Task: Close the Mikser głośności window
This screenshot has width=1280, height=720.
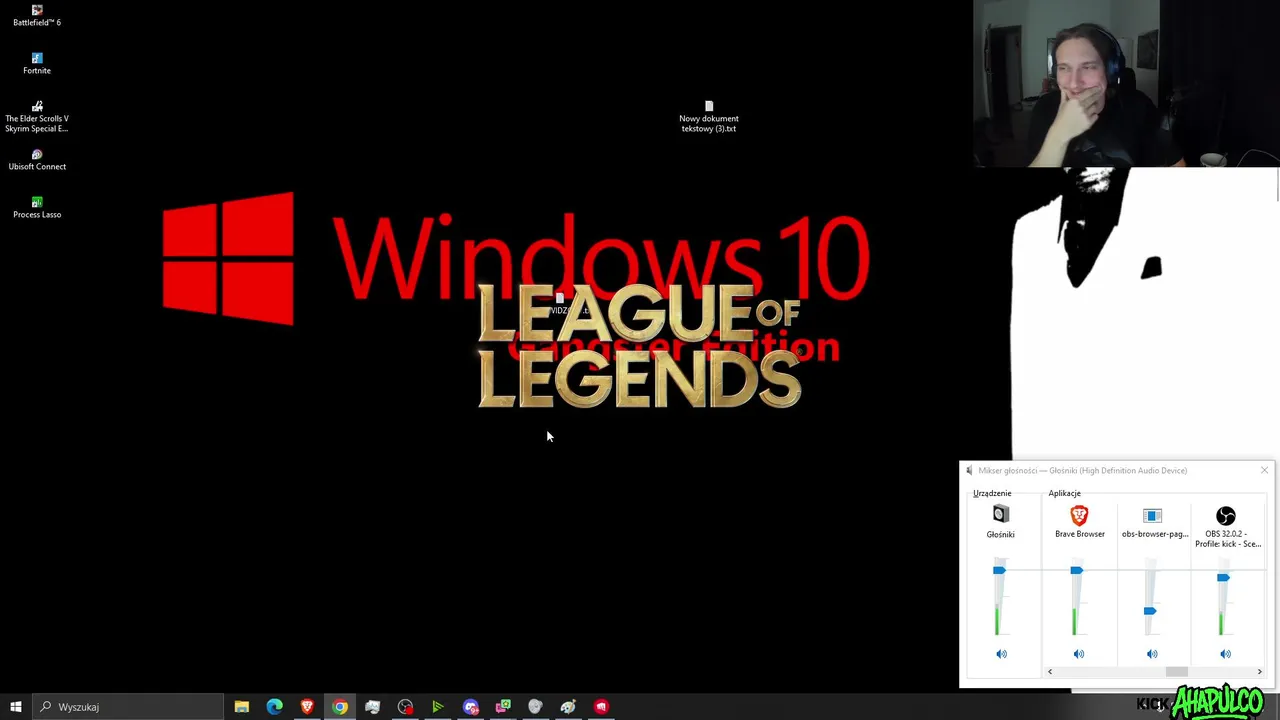Action: coord(1264,470)
